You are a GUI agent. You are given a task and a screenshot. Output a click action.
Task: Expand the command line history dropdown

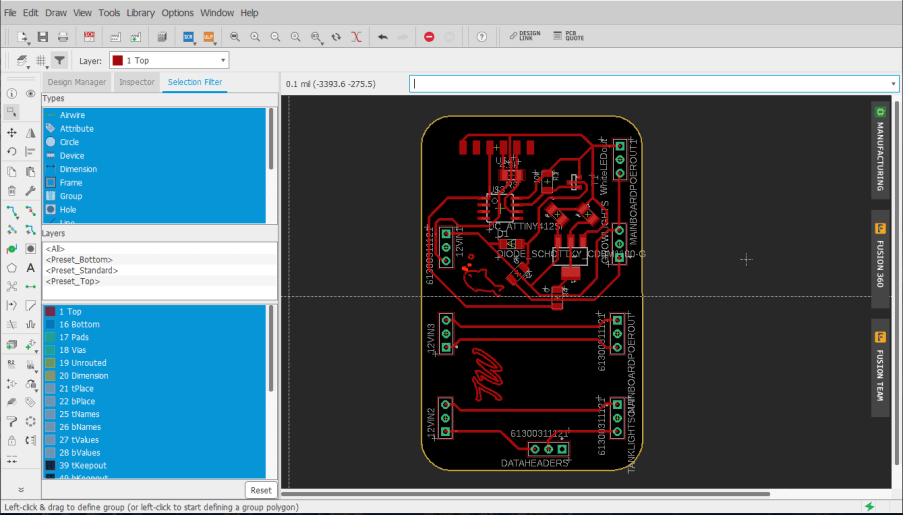tap(893, 84)
